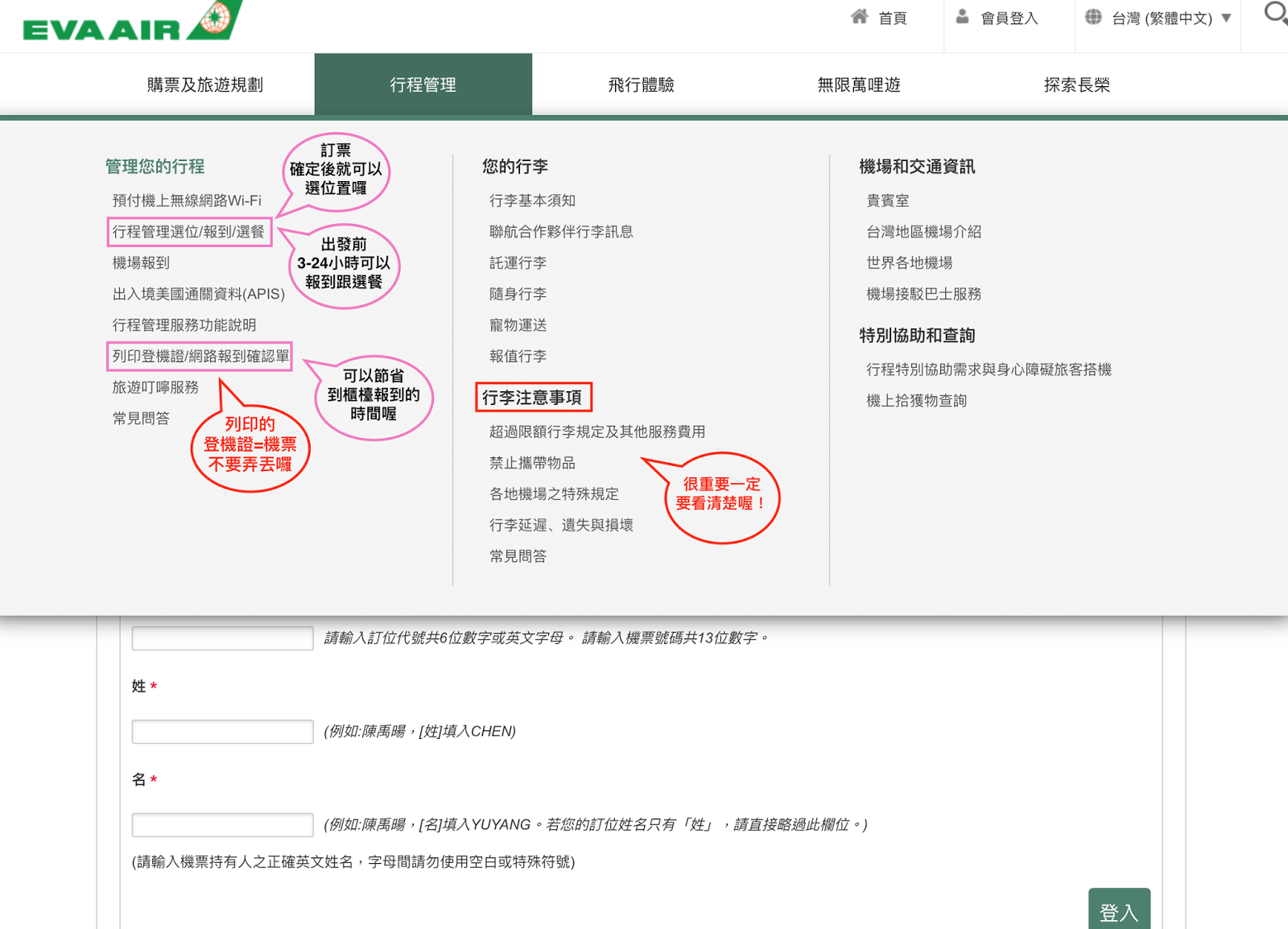Focus the booking reference input field
Screen dimensions: 1288x929
(x=222, y=638)
